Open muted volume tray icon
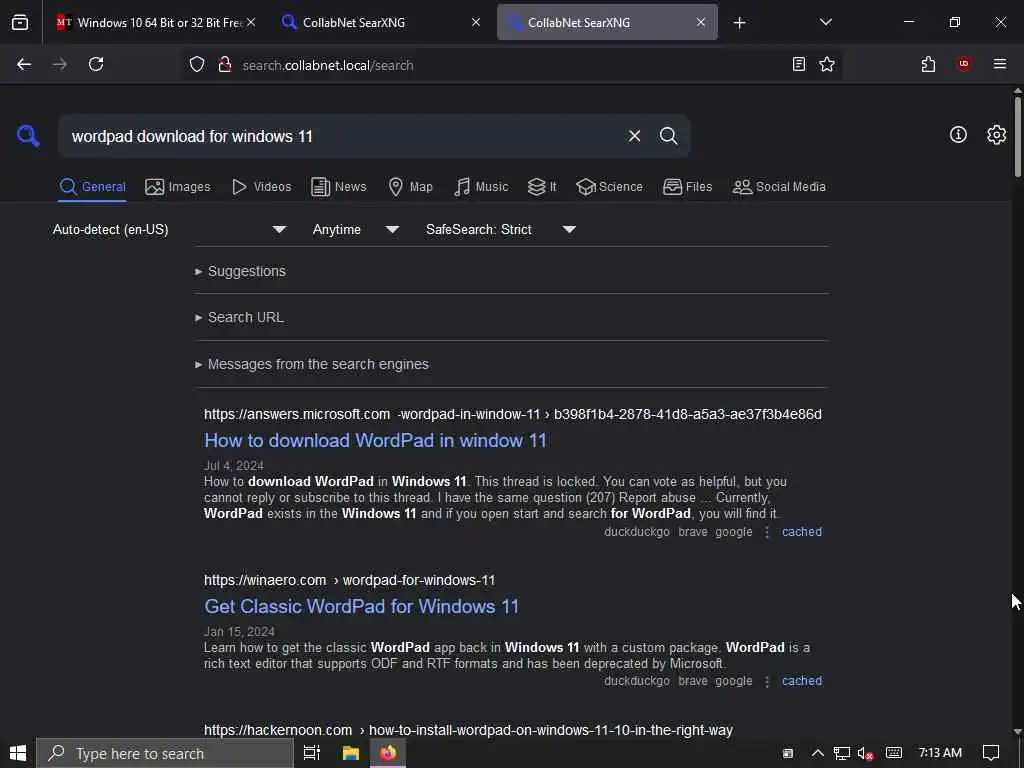Screen dimensions: 1024x768 click(865, 754)
